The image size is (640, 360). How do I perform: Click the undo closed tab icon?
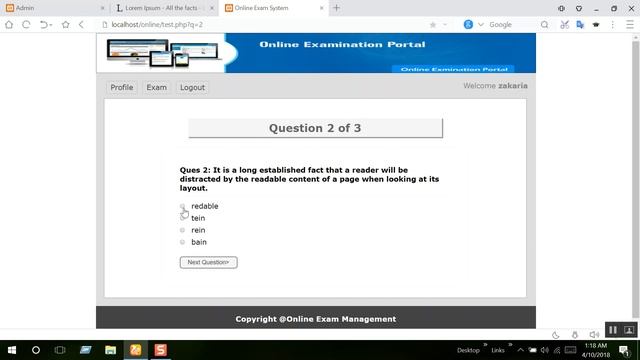(44, 24)
